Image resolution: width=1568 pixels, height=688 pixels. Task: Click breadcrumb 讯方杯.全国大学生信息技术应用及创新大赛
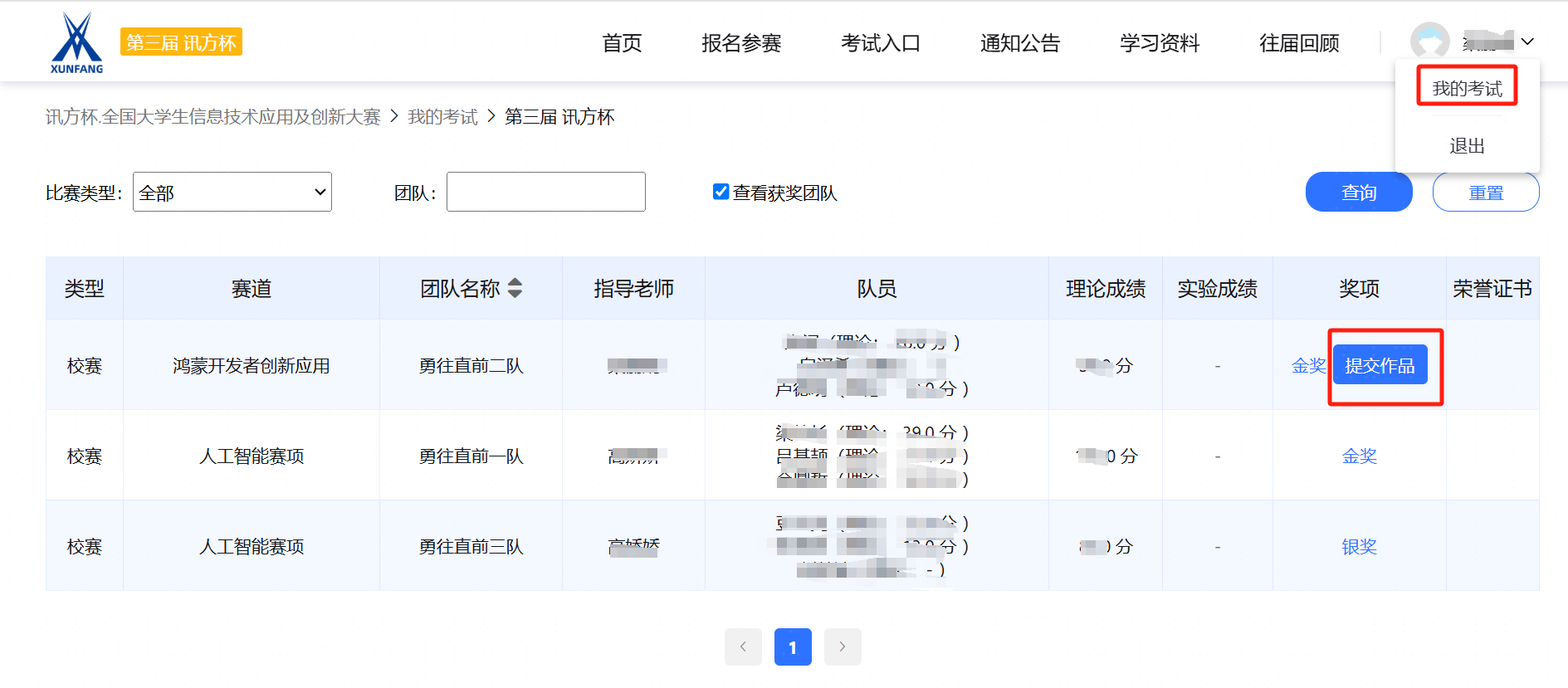(213, 117)
